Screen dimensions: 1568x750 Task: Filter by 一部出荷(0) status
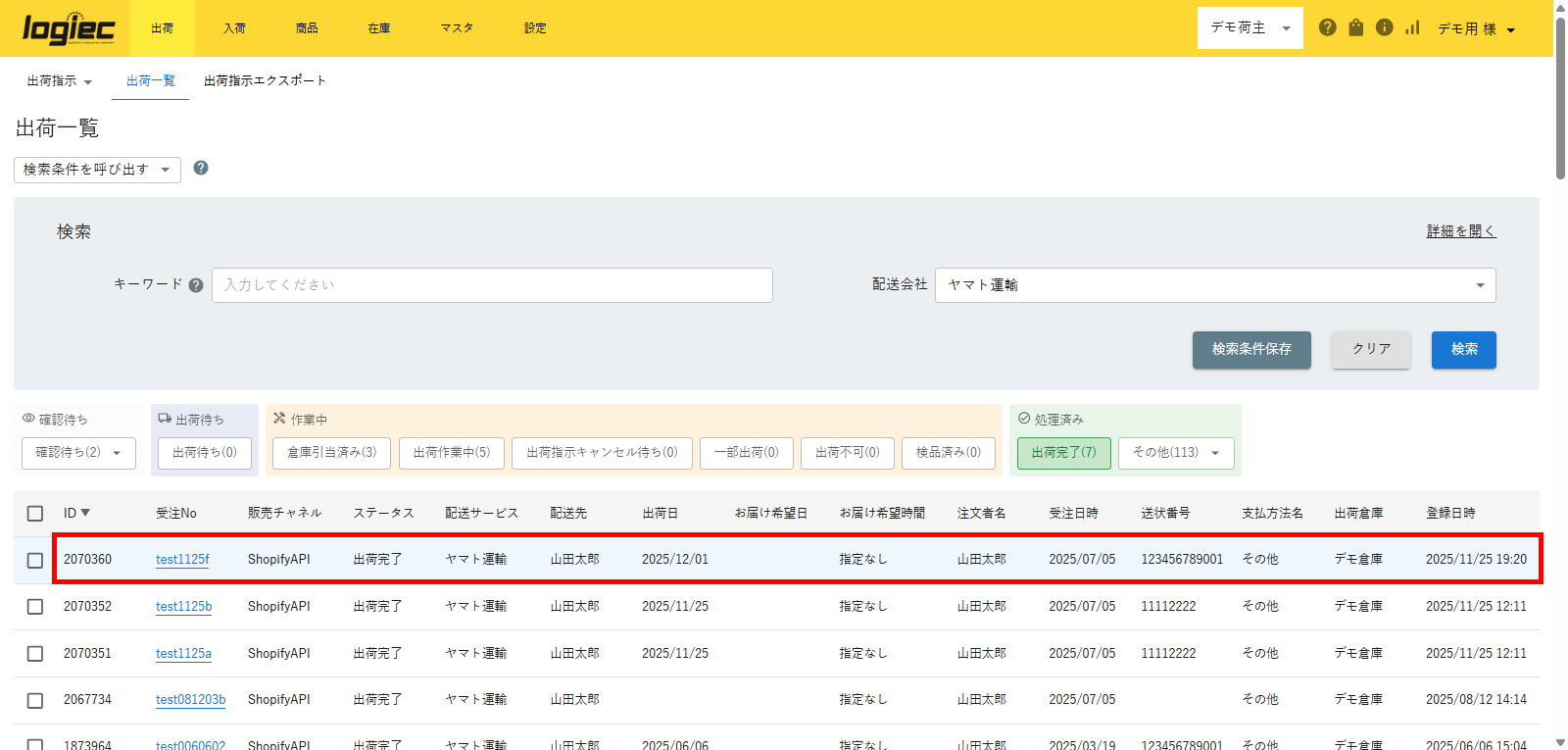[x=747, y=453]
